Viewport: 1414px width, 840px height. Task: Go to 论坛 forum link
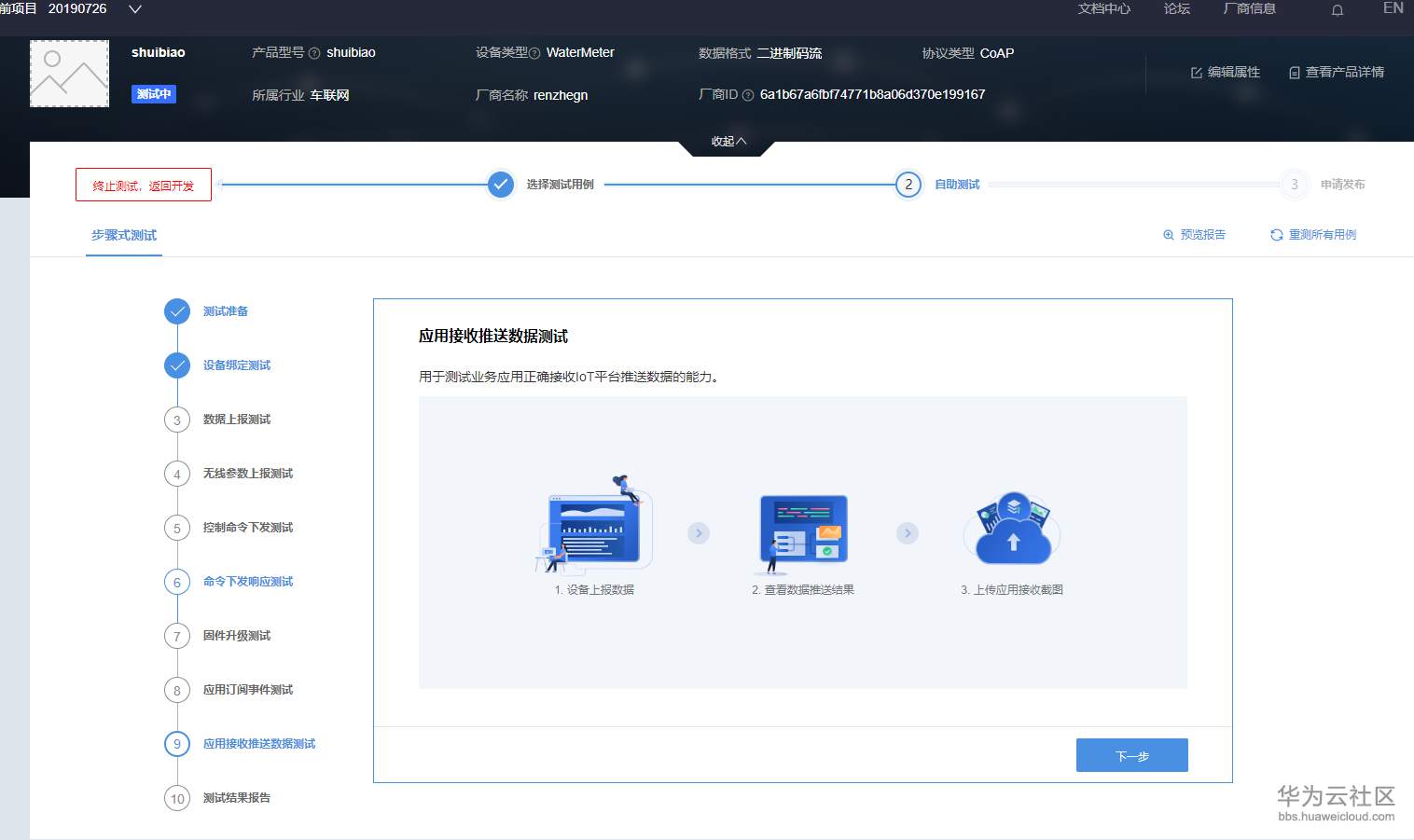point(1177,8)
